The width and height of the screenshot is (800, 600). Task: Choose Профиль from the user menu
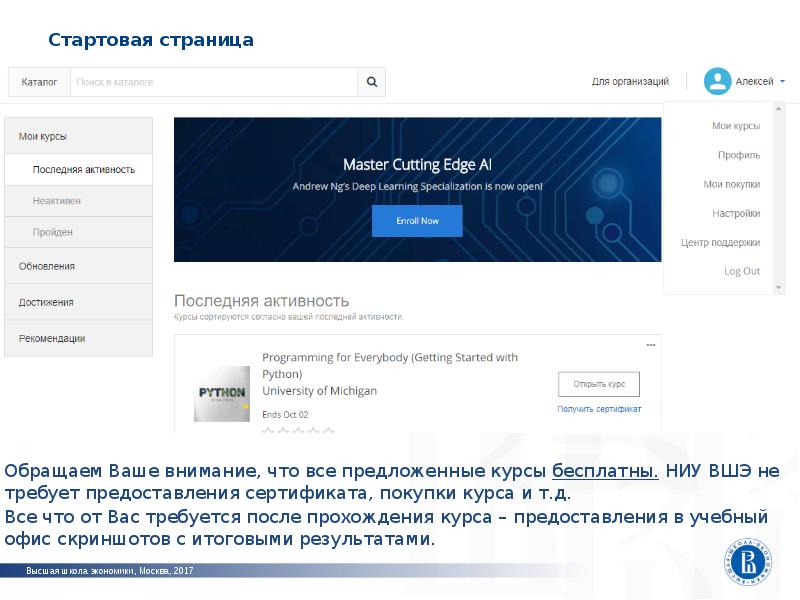point(738,155)
